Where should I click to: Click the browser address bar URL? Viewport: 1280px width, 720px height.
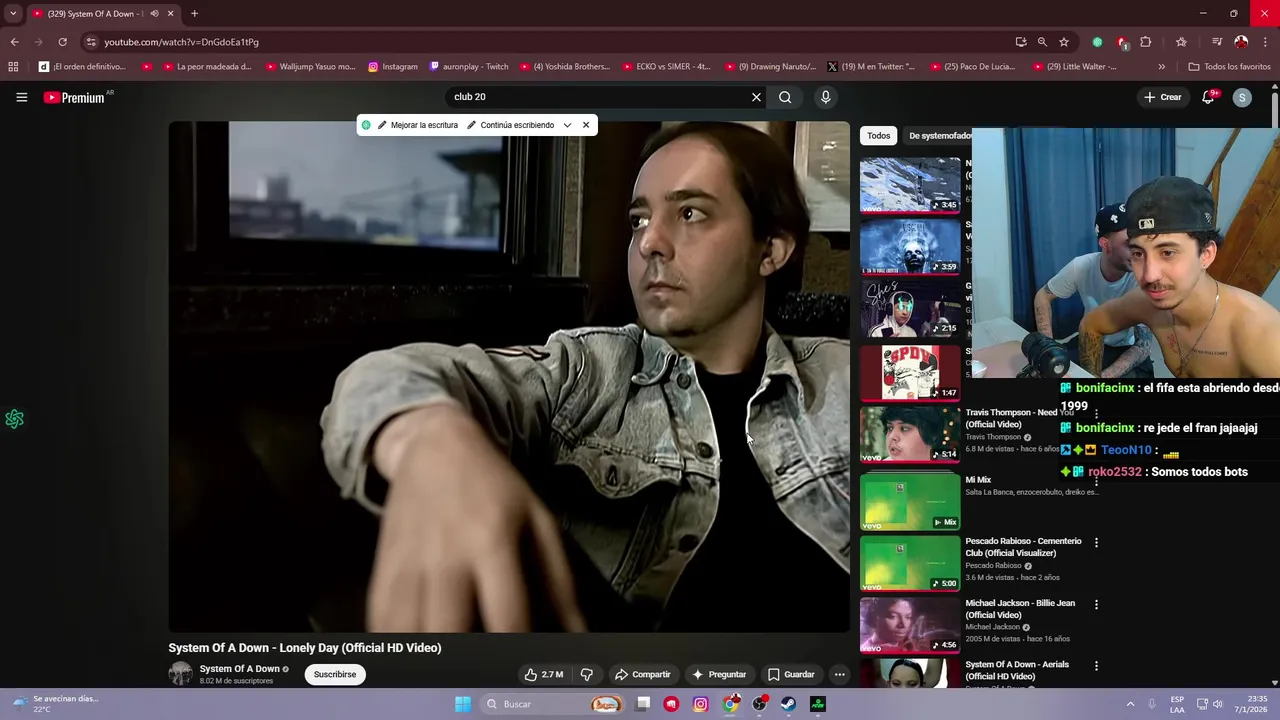point(181,42)
